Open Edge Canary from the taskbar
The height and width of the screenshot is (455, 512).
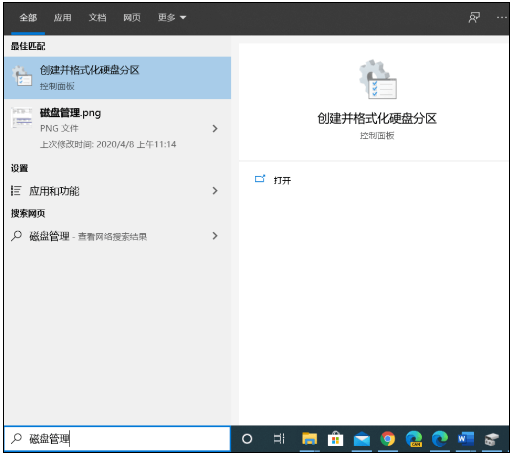(x=414, y=439)
